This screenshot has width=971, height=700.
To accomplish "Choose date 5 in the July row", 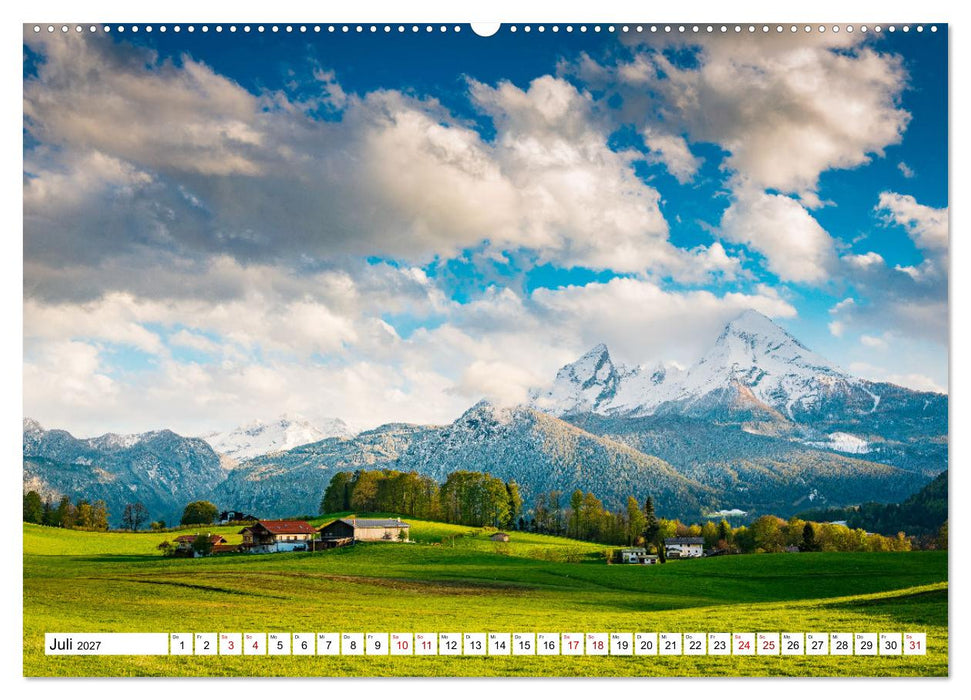I will (x=279, y=644).
